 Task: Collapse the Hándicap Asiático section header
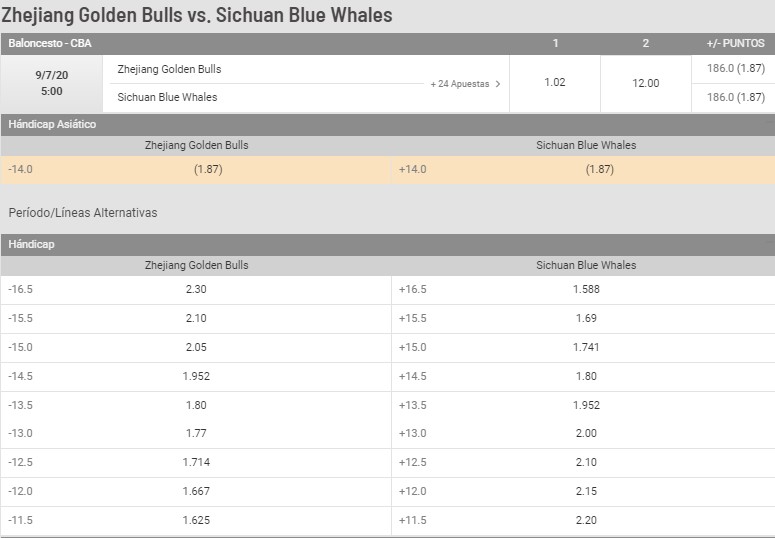pos(388,124)
